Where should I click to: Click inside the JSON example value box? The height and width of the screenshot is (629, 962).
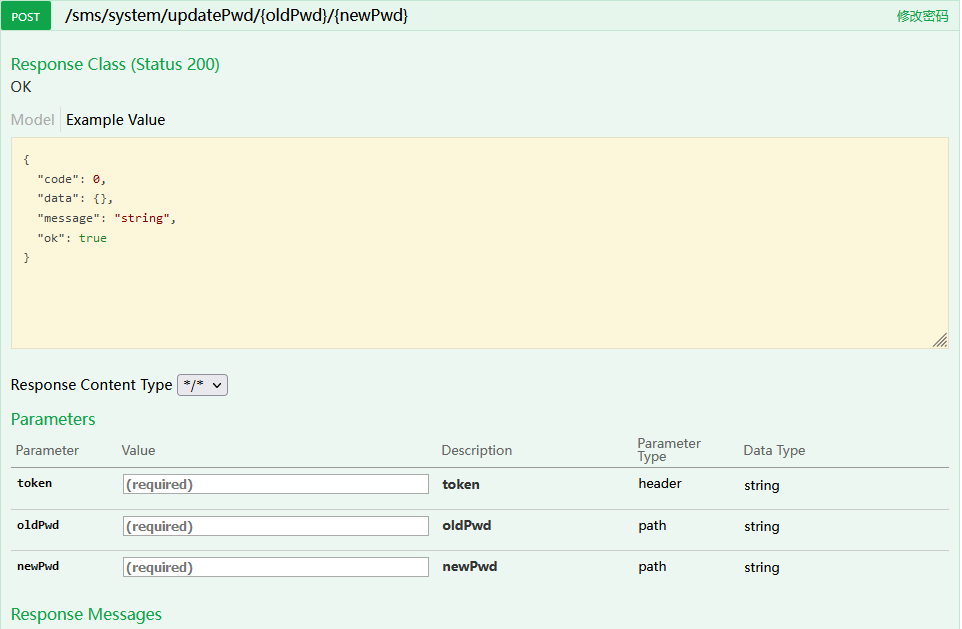pos(480,243)
